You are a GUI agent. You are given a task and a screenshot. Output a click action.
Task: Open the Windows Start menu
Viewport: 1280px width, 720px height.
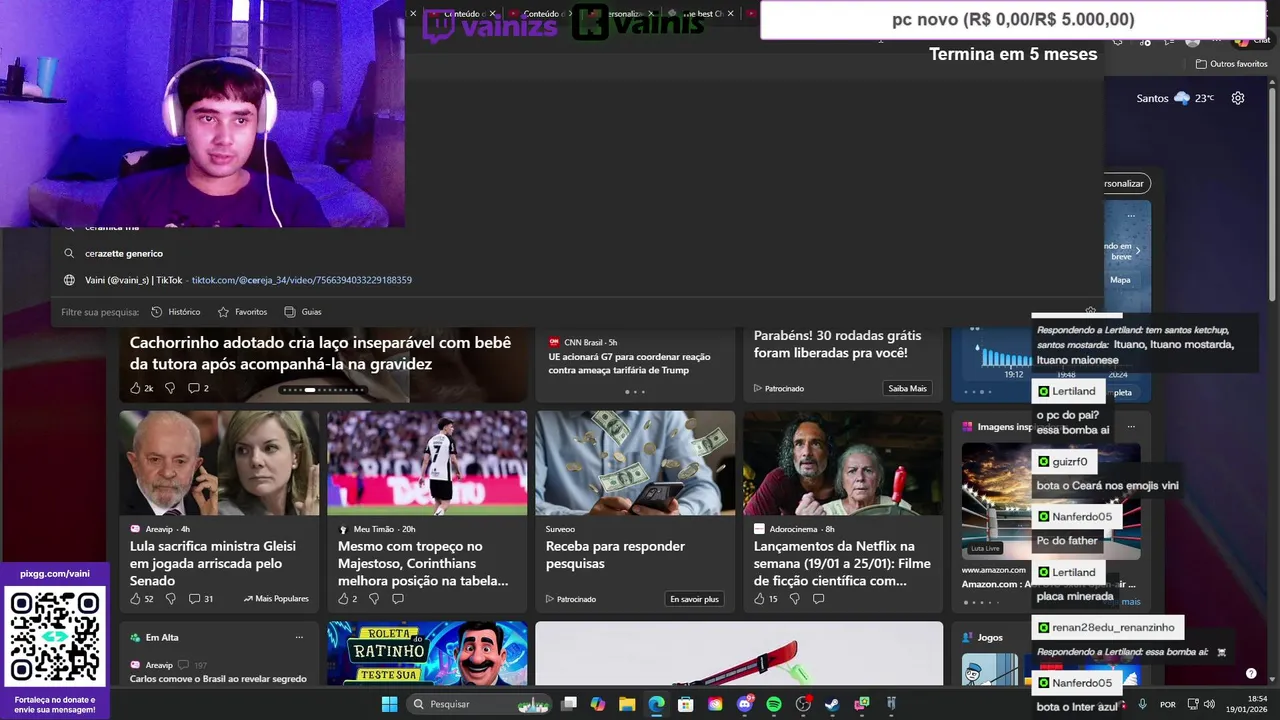tap(389, 704)
